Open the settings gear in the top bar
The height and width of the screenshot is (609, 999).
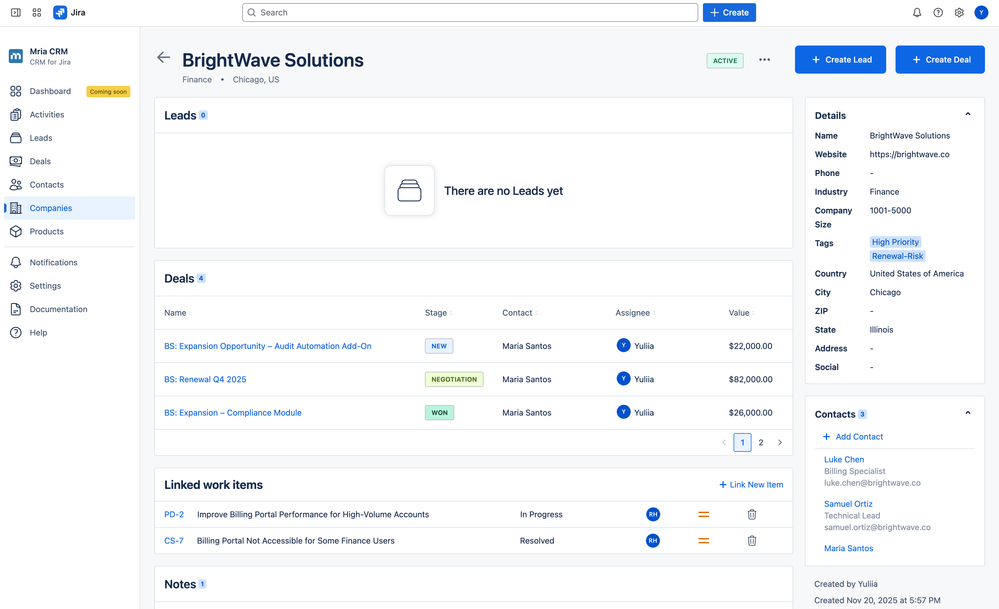pyautogui.click(x=958, y=12)
